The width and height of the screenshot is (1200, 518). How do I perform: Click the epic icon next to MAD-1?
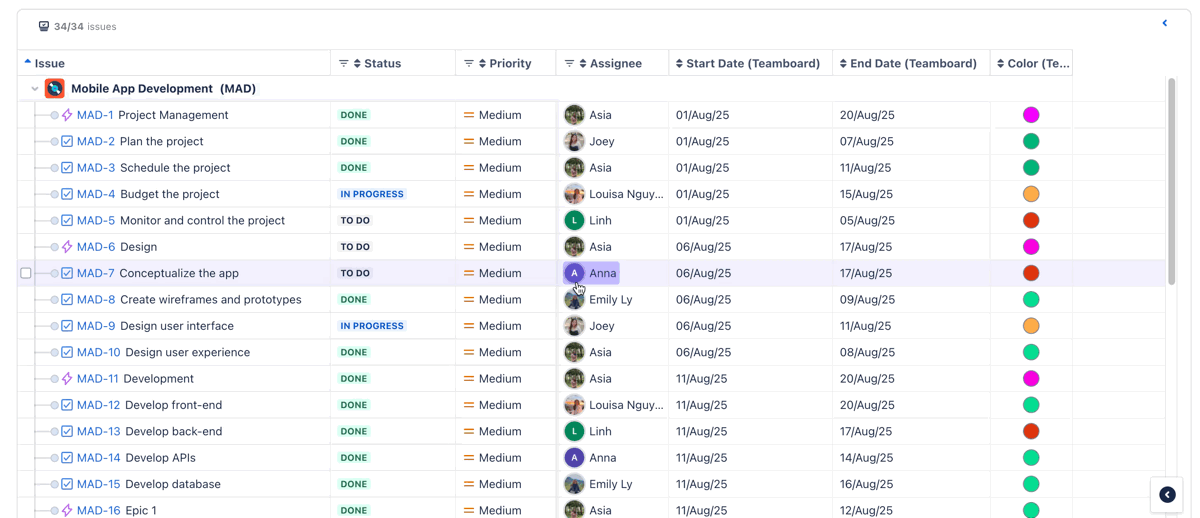point(67,115)
